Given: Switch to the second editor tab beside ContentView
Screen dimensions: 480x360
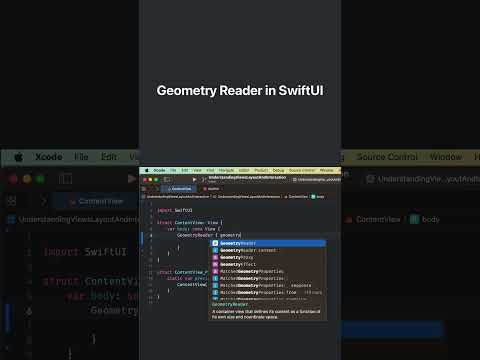Looking at the screenshot, I should 211,189.
